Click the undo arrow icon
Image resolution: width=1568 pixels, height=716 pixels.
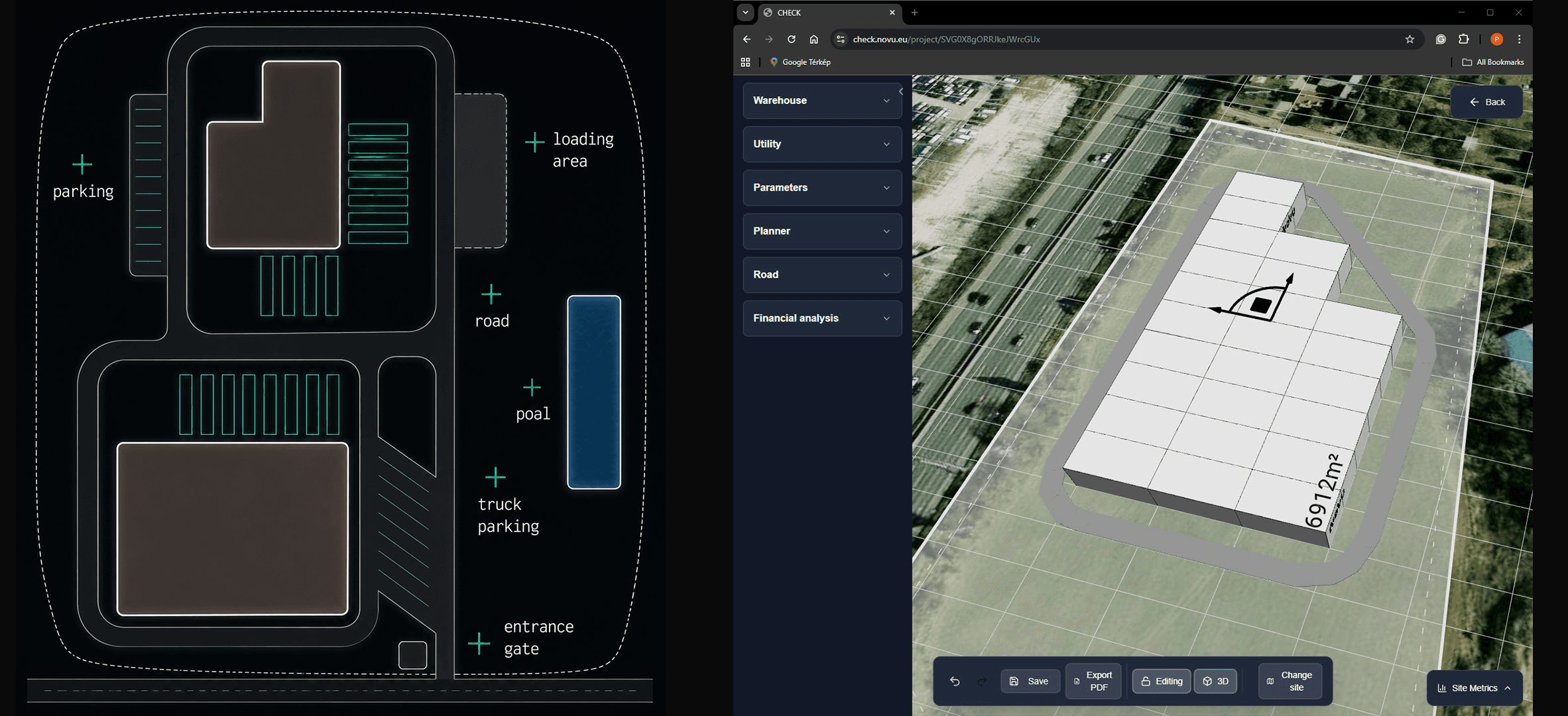point(955,681)
